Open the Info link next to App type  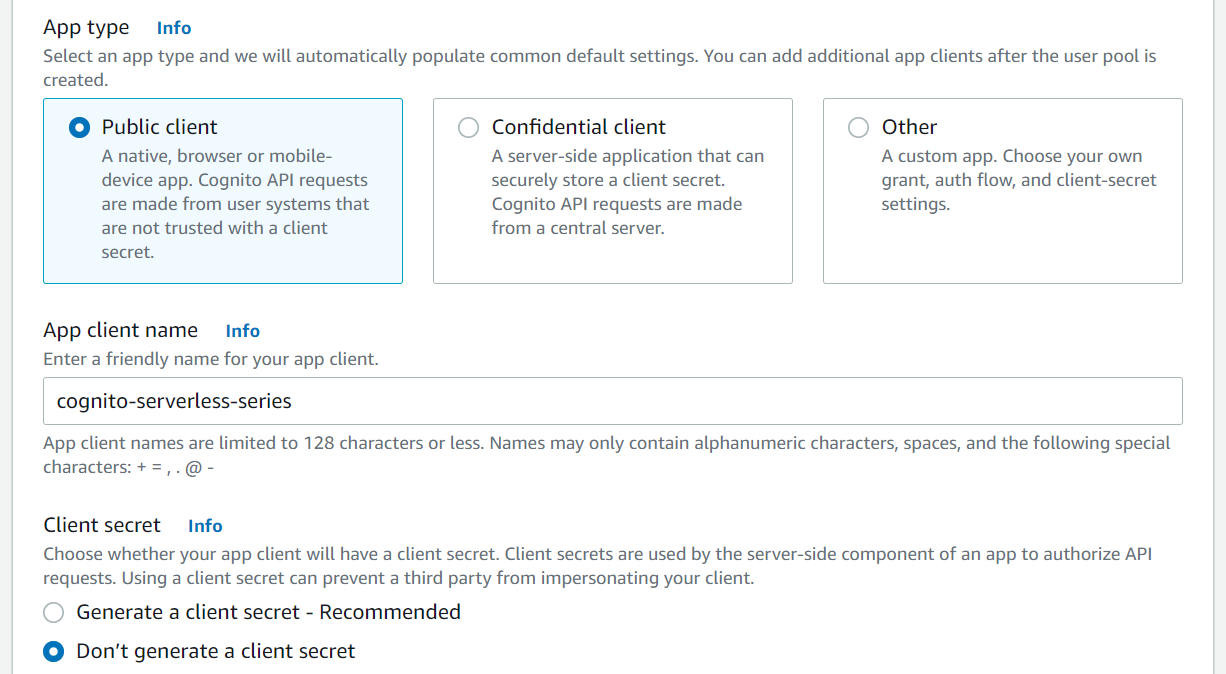173,28
